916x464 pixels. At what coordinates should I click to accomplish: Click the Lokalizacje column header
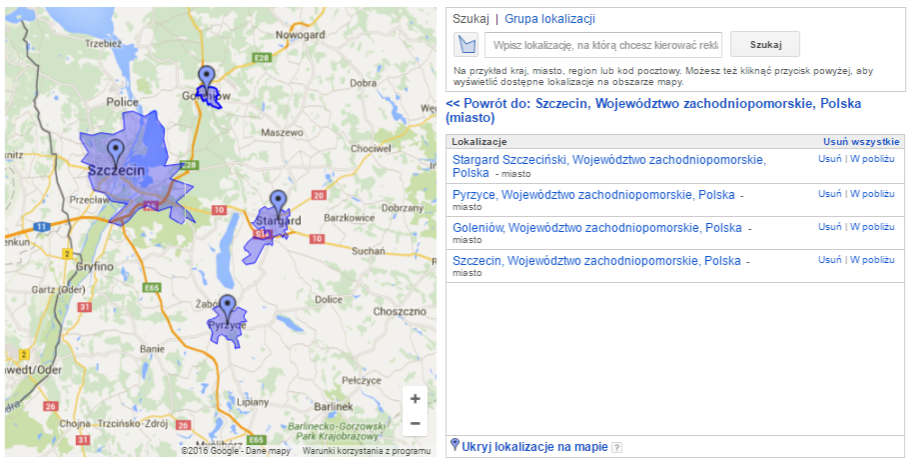click(479, 141)
